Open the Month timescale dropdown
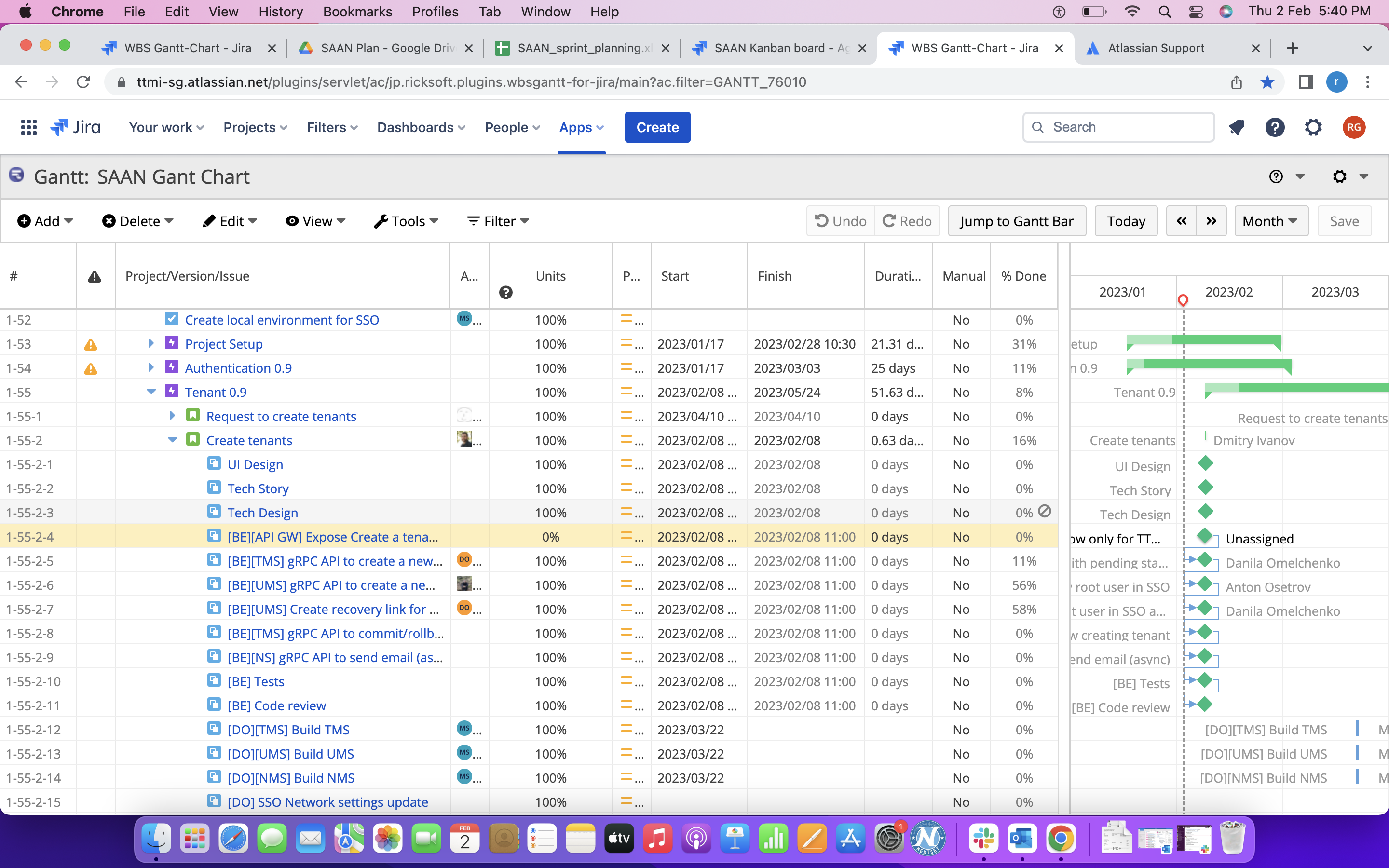Screen dimensions: 1389x868 coord(1271,221)
